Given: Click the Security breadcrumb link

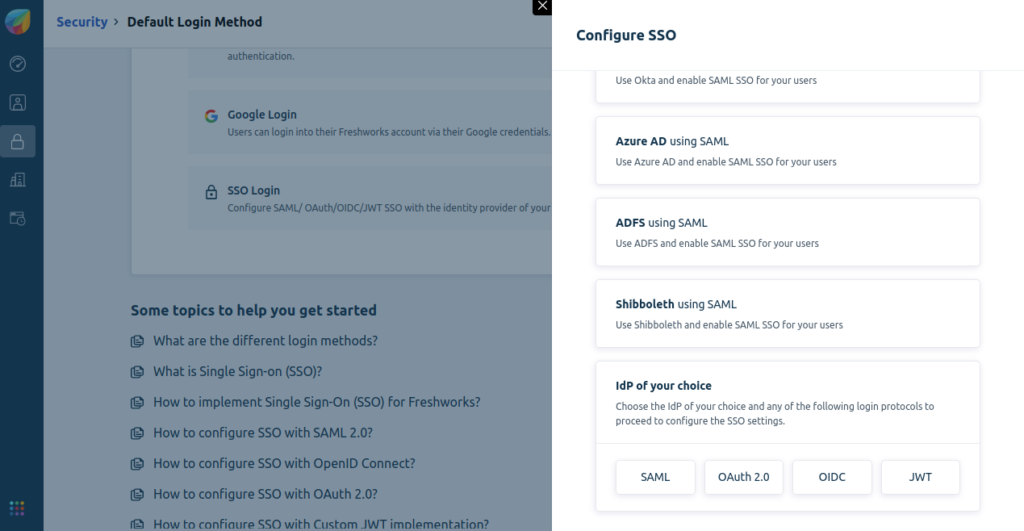Looking at the screenshot, I should (82, 22).
